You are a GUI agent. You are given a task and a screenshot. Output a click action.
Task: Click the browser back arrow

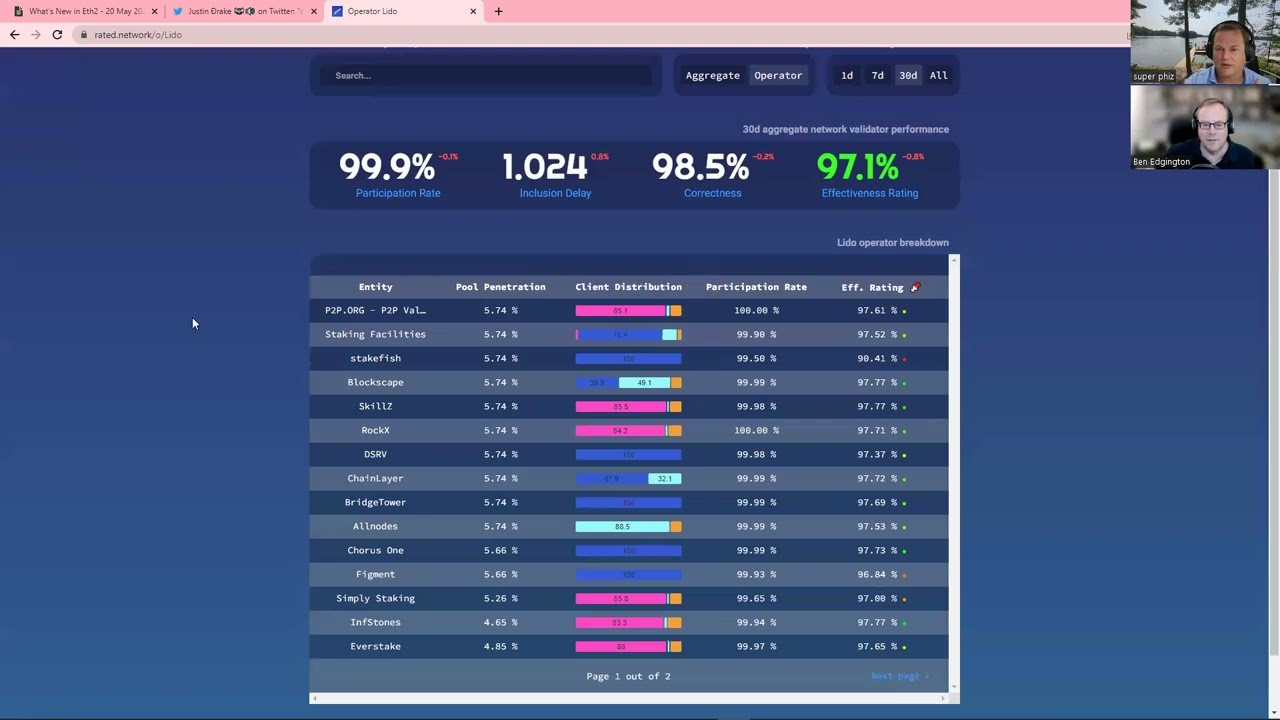[x=14, y=35]
